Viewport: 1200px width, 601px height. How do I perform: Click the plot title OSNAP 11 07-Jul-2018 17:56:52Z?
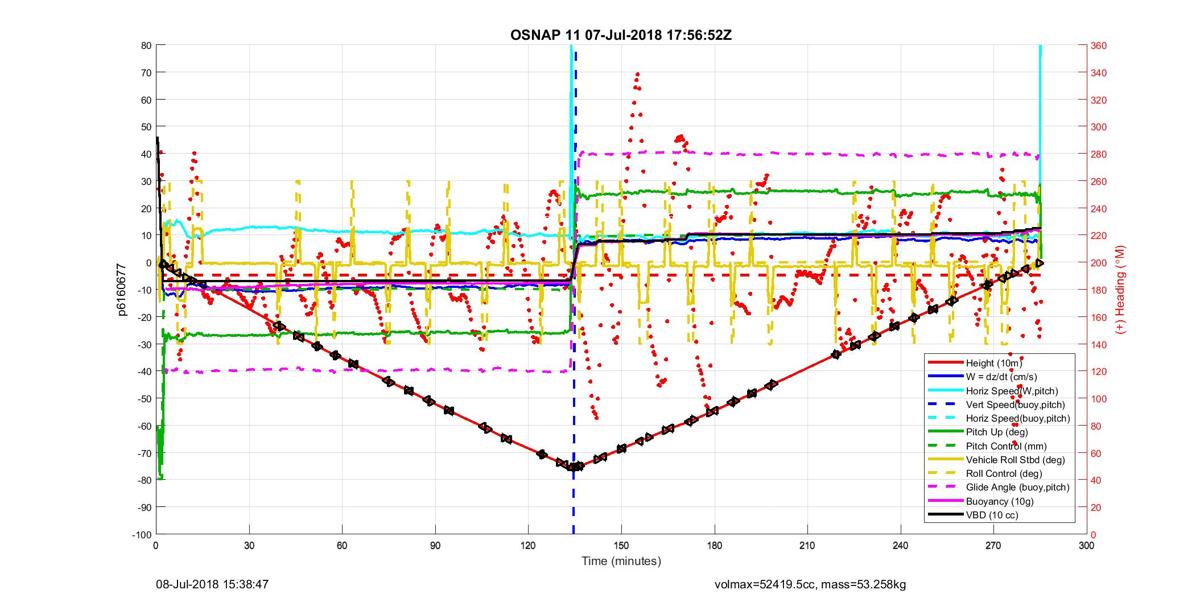point(622,34)
